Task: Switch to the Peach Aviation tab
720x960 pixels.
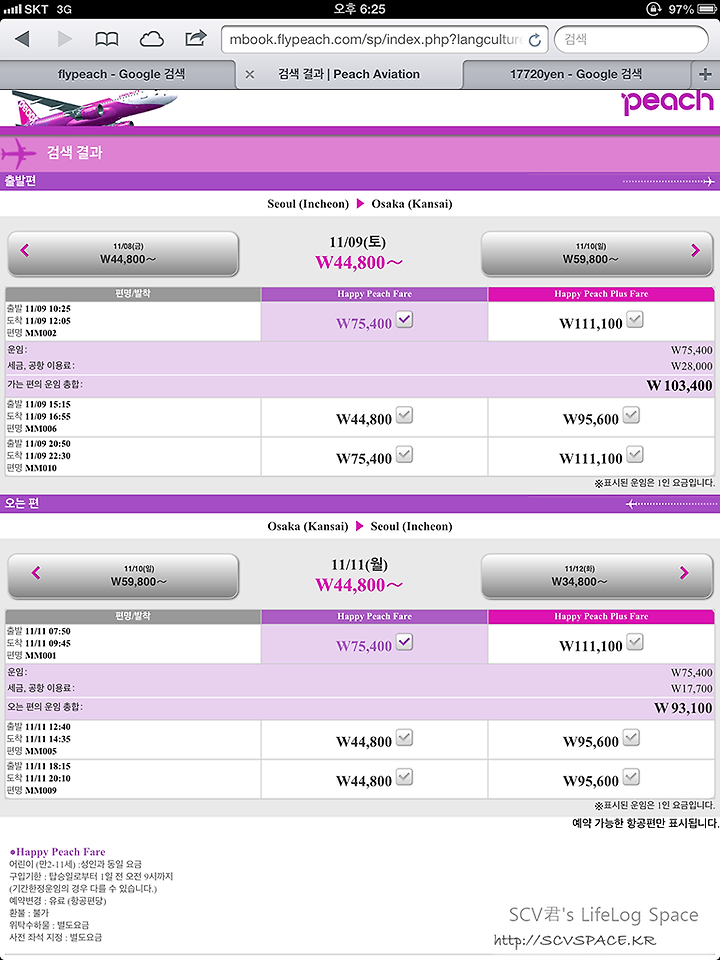Action: pyautogui.click(x=349, y=74)
